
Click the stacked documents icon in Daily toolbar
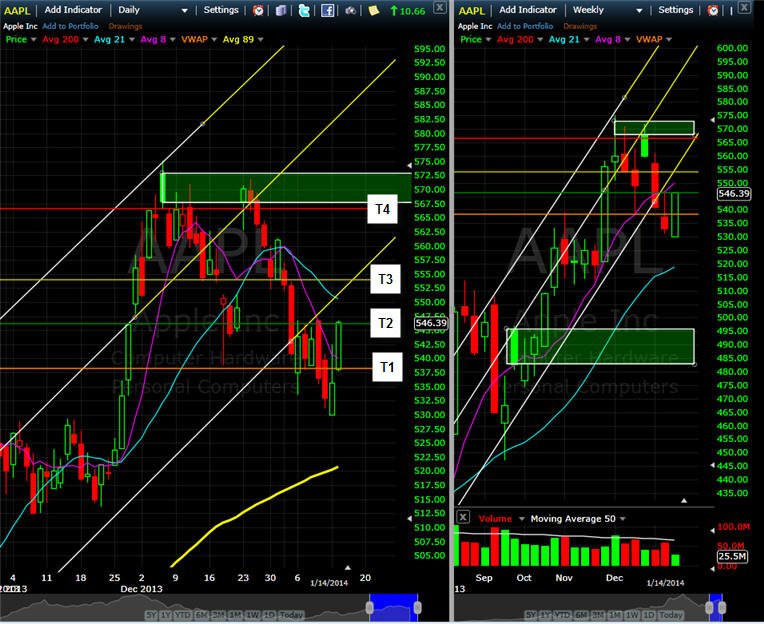pyautogui.click(x=281, y=10)
